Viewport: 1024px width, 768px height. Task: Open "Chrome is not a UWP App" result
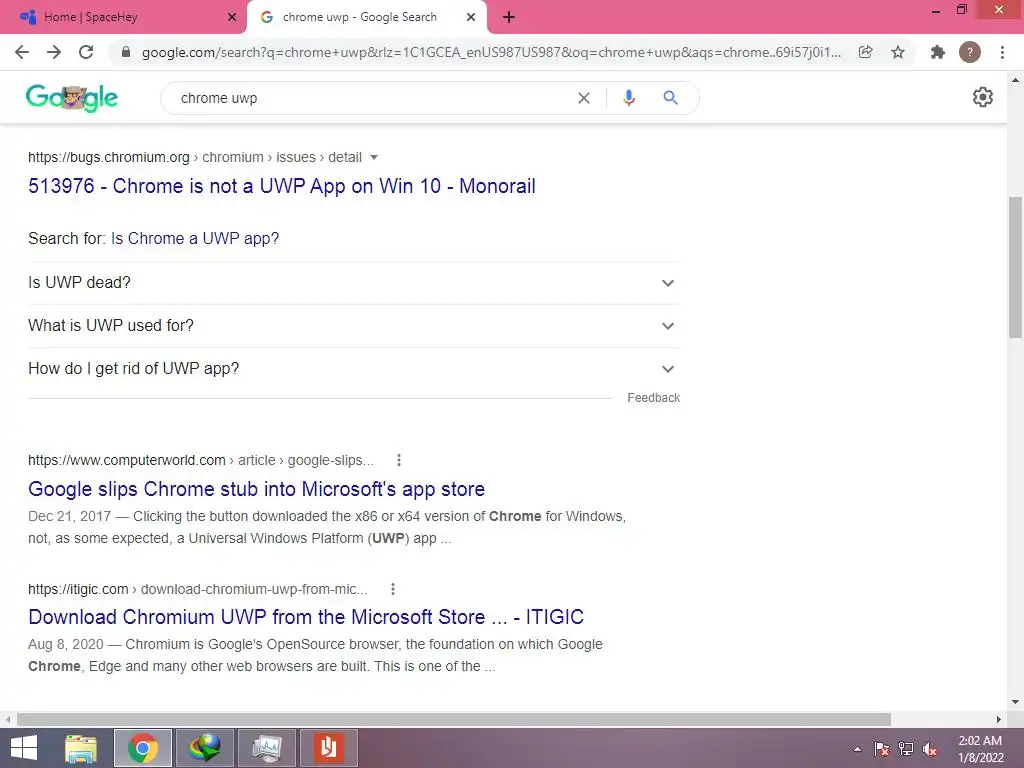(x=281, y=186)
